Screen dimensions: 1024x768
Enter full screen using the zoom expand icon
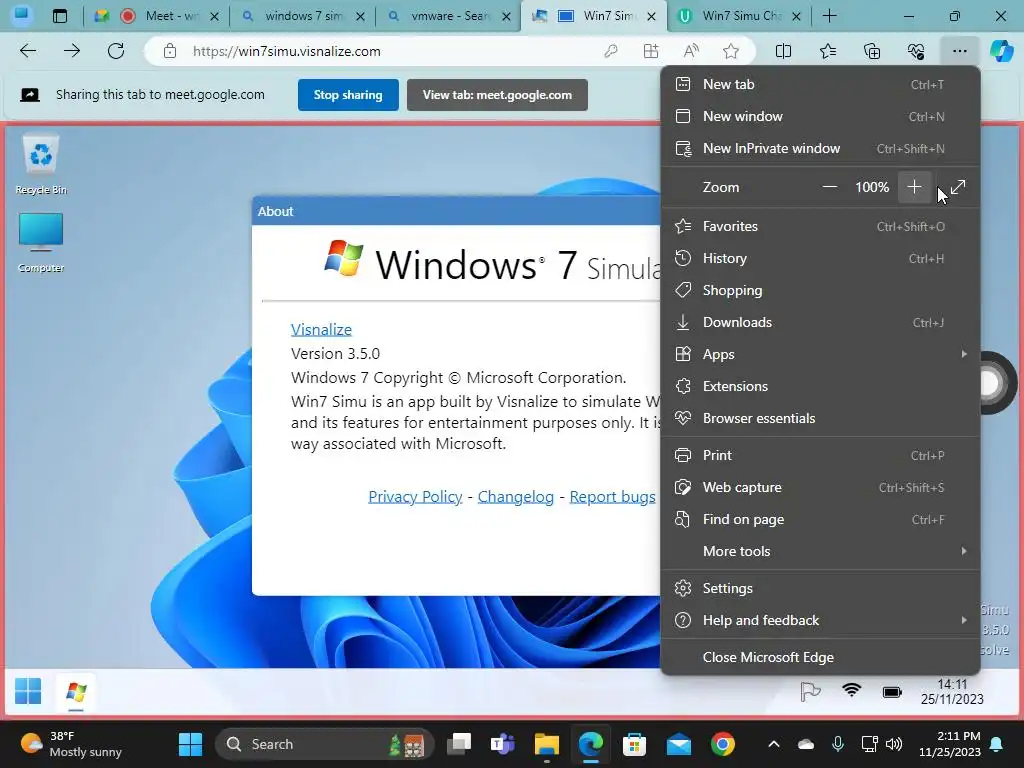(958, 187)
